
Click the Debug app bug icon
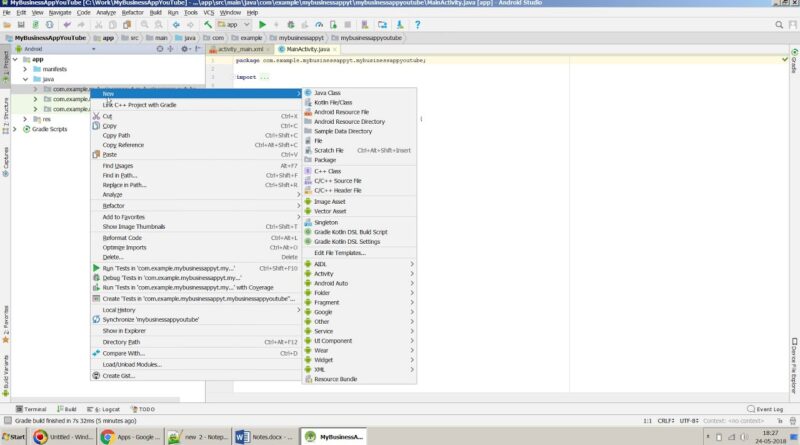[x=291, y=24]
